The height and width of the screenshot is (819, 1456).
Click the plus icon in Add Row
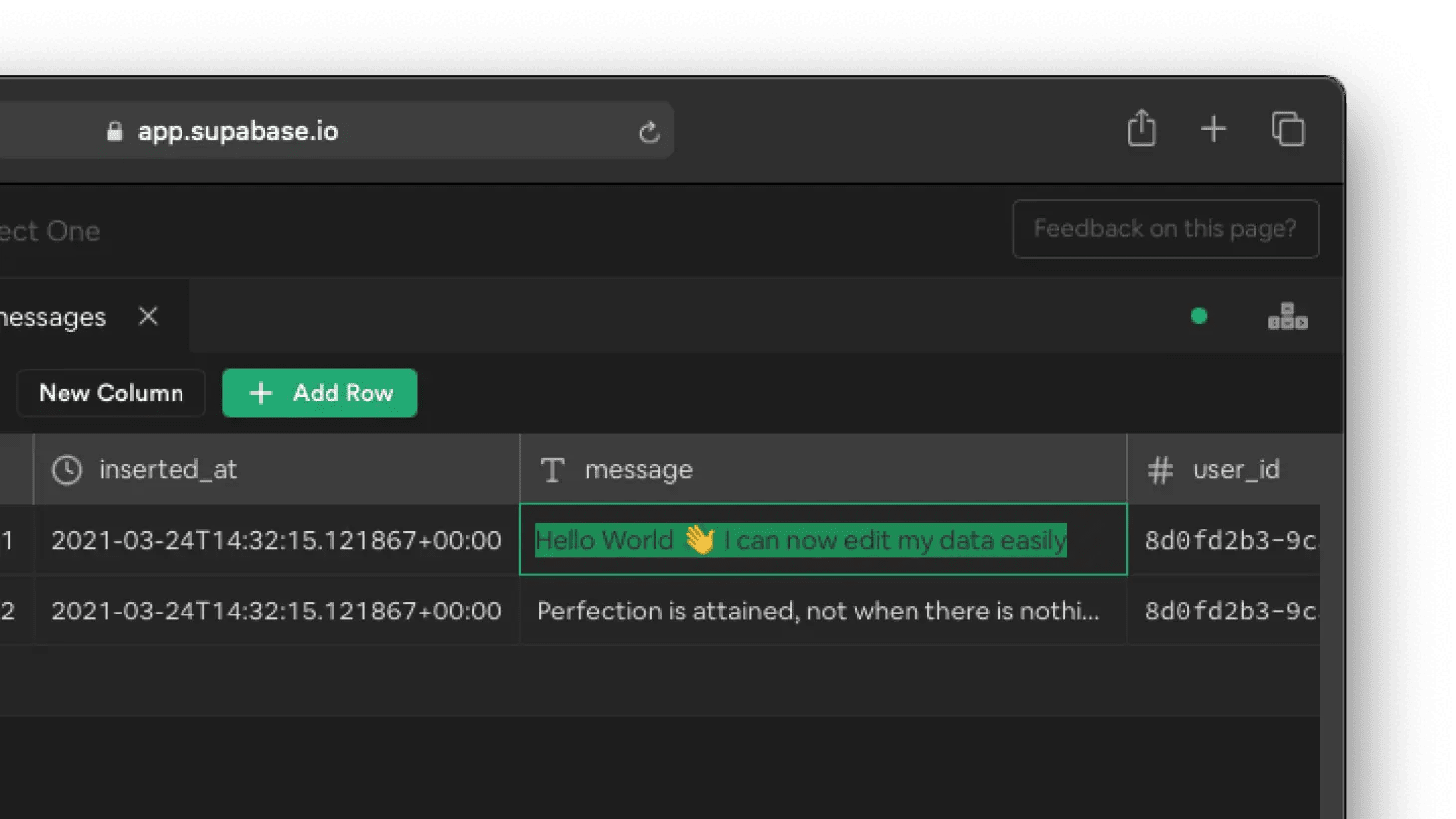coord(261,393)
